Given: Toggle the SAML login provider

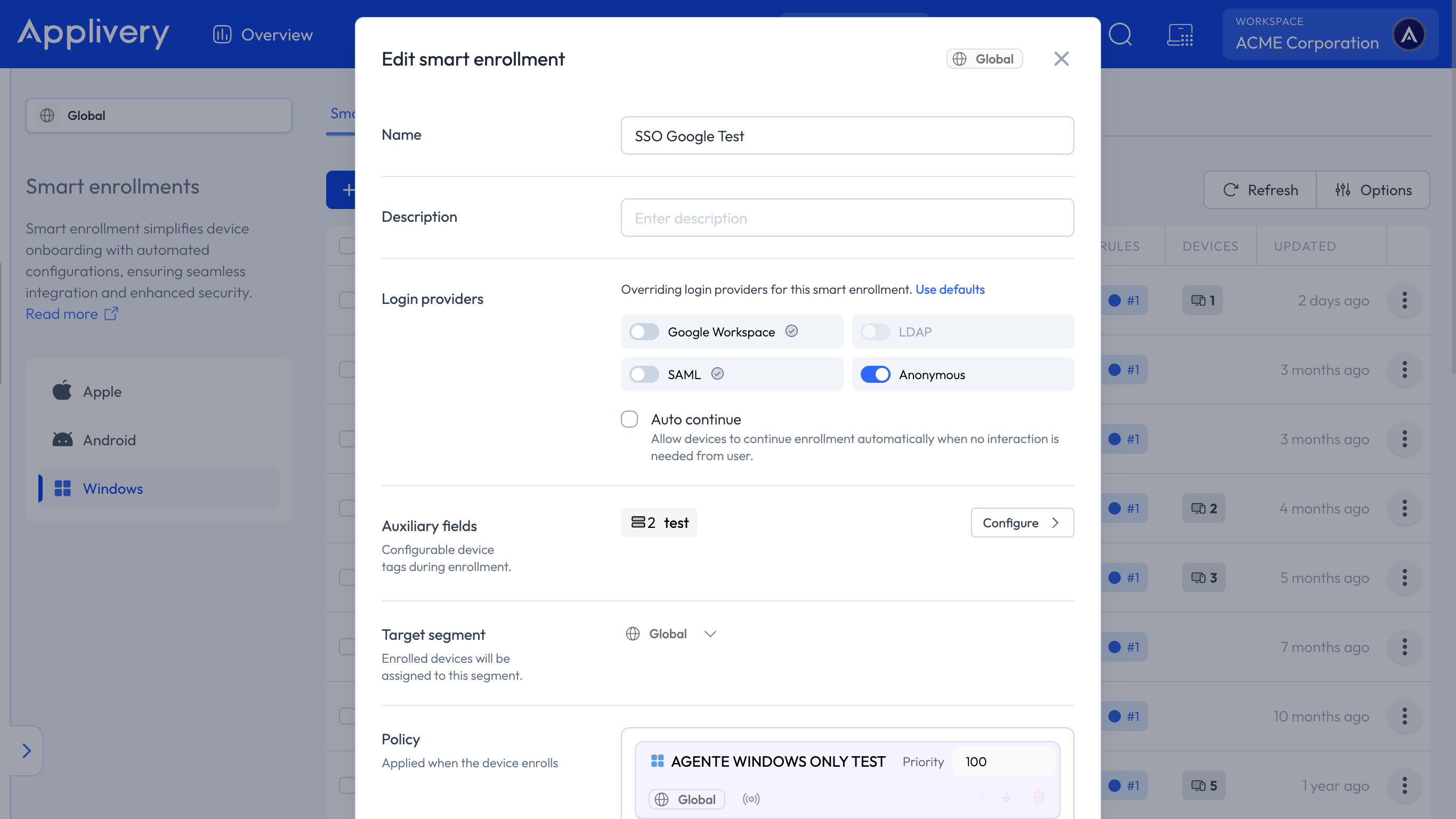Looking at the screenshot, I should click(644, 374).
